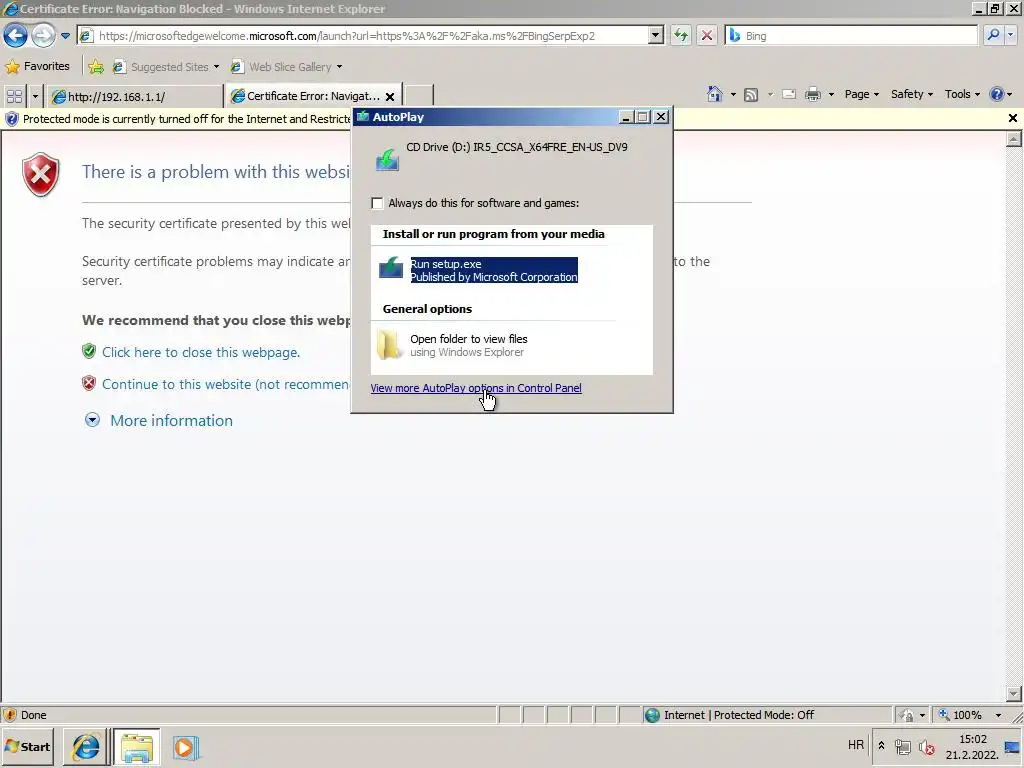Click the Back navigation arrow
The height and width of the screenshot is (768, 1024).
[16, 35]
